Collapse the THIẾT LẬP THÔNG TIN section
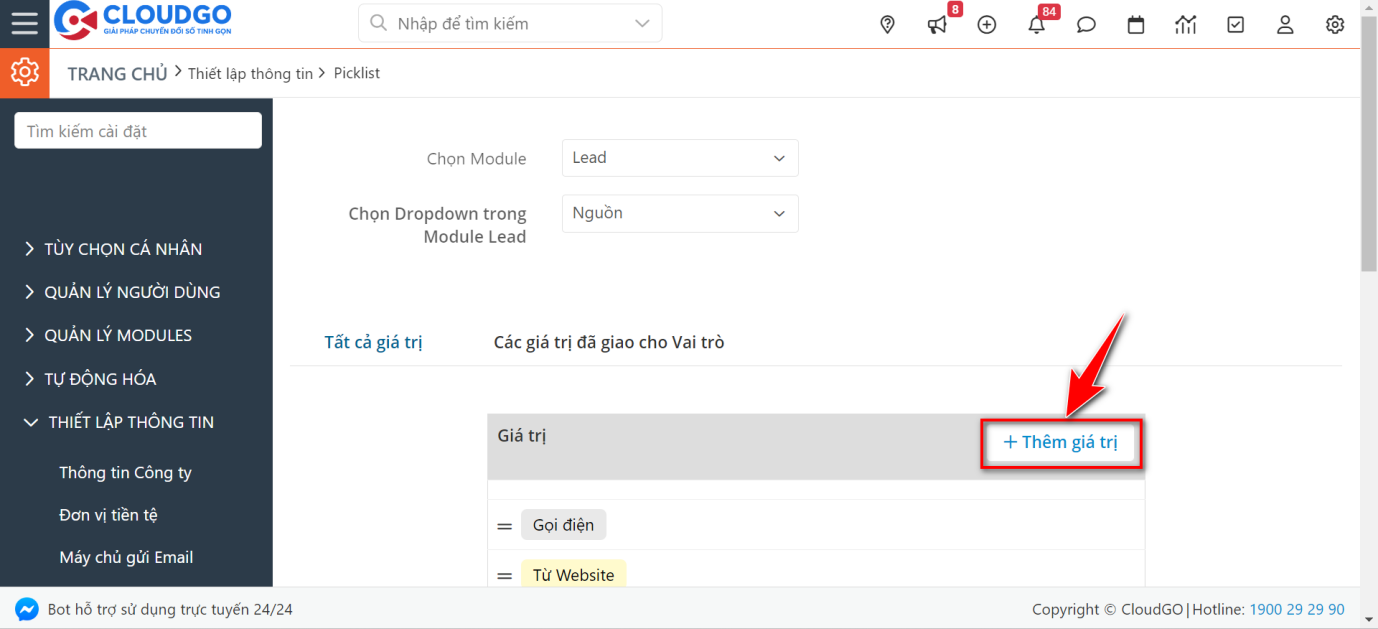 [x=129, y=421]
